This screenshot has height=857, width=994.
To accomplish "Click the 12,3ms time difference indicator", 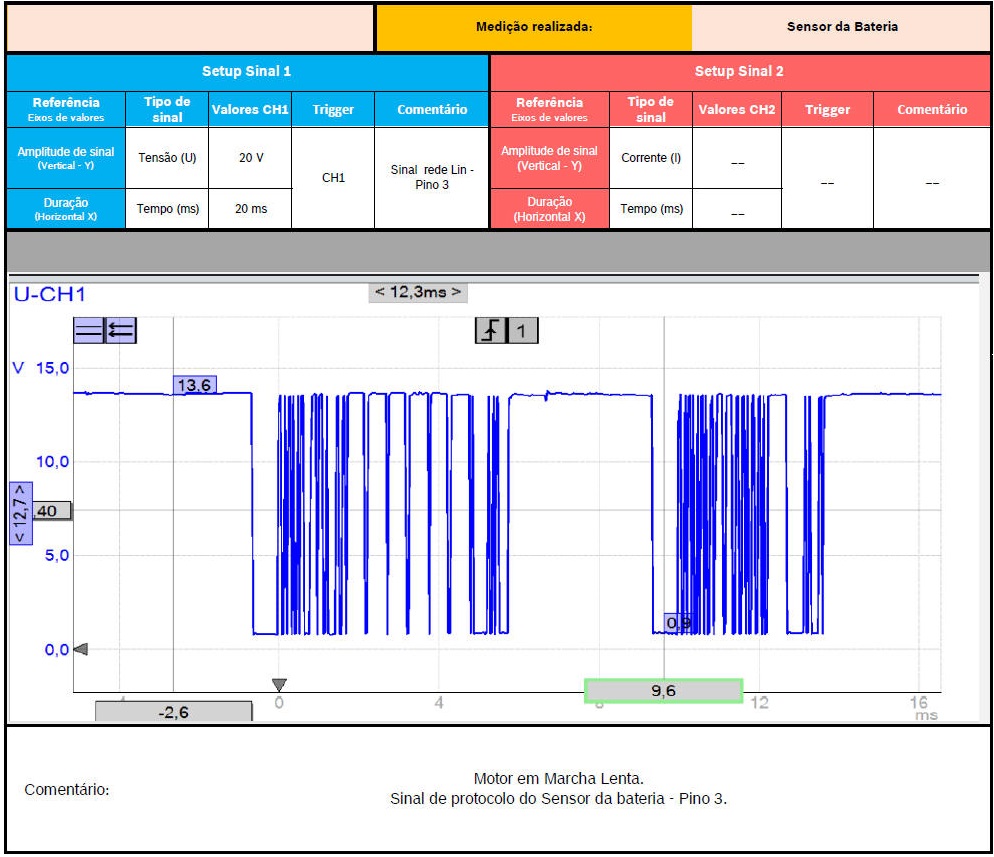I will pyautogui.click(x=418, y=292).
